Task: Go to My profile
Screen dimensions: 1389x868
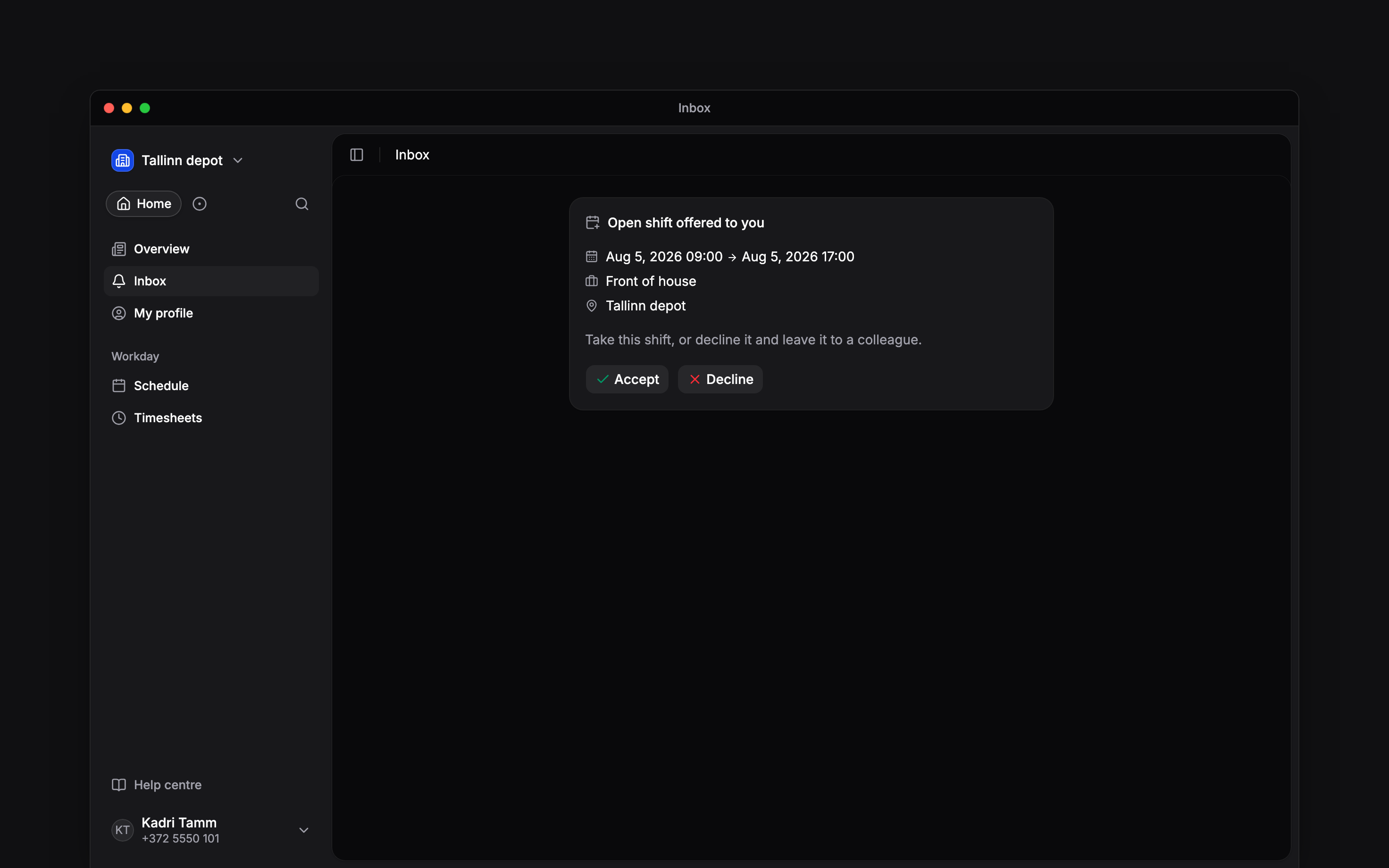Action: [210, 313]
